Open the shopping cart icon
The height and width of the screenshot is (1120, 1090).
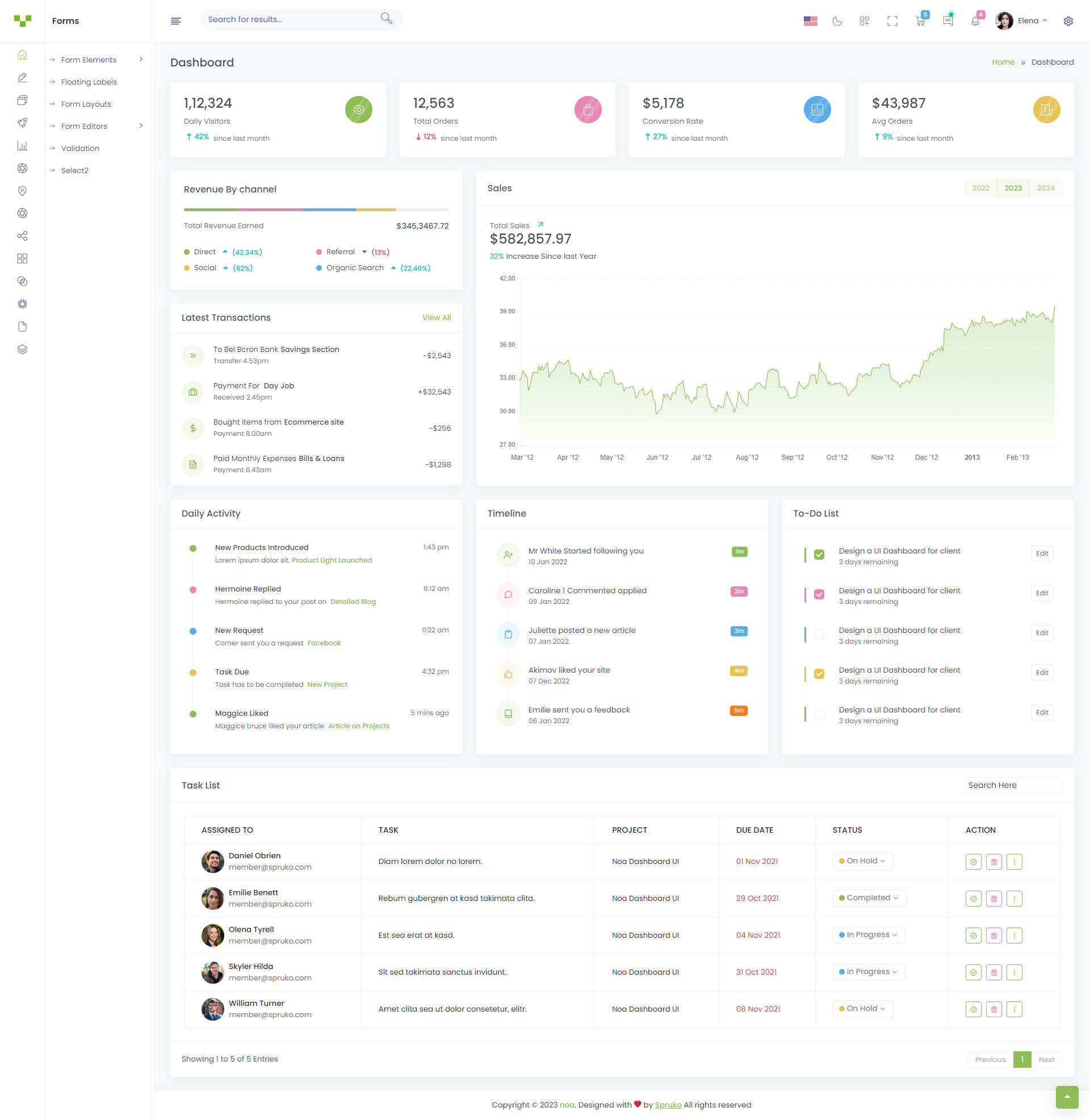click(x=920, y=21)
